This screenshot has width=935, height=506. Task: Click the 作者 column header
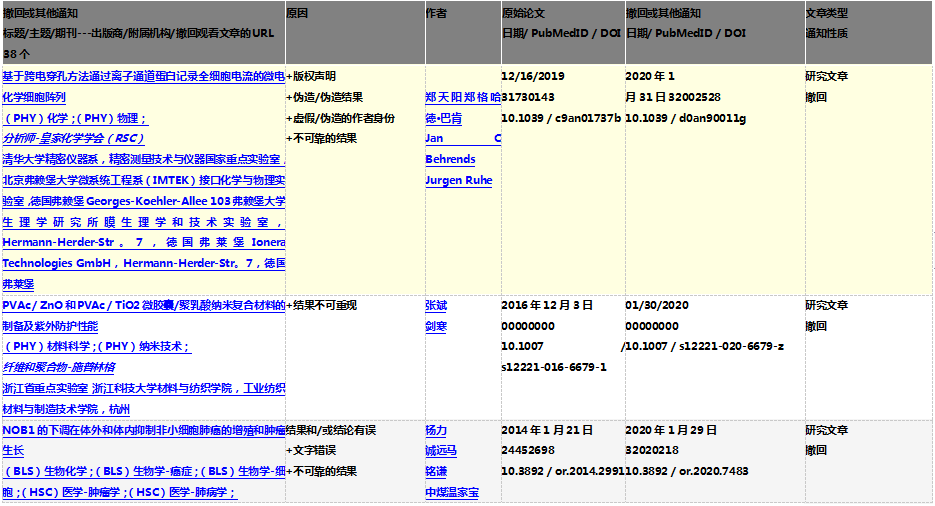click(436, 14)
